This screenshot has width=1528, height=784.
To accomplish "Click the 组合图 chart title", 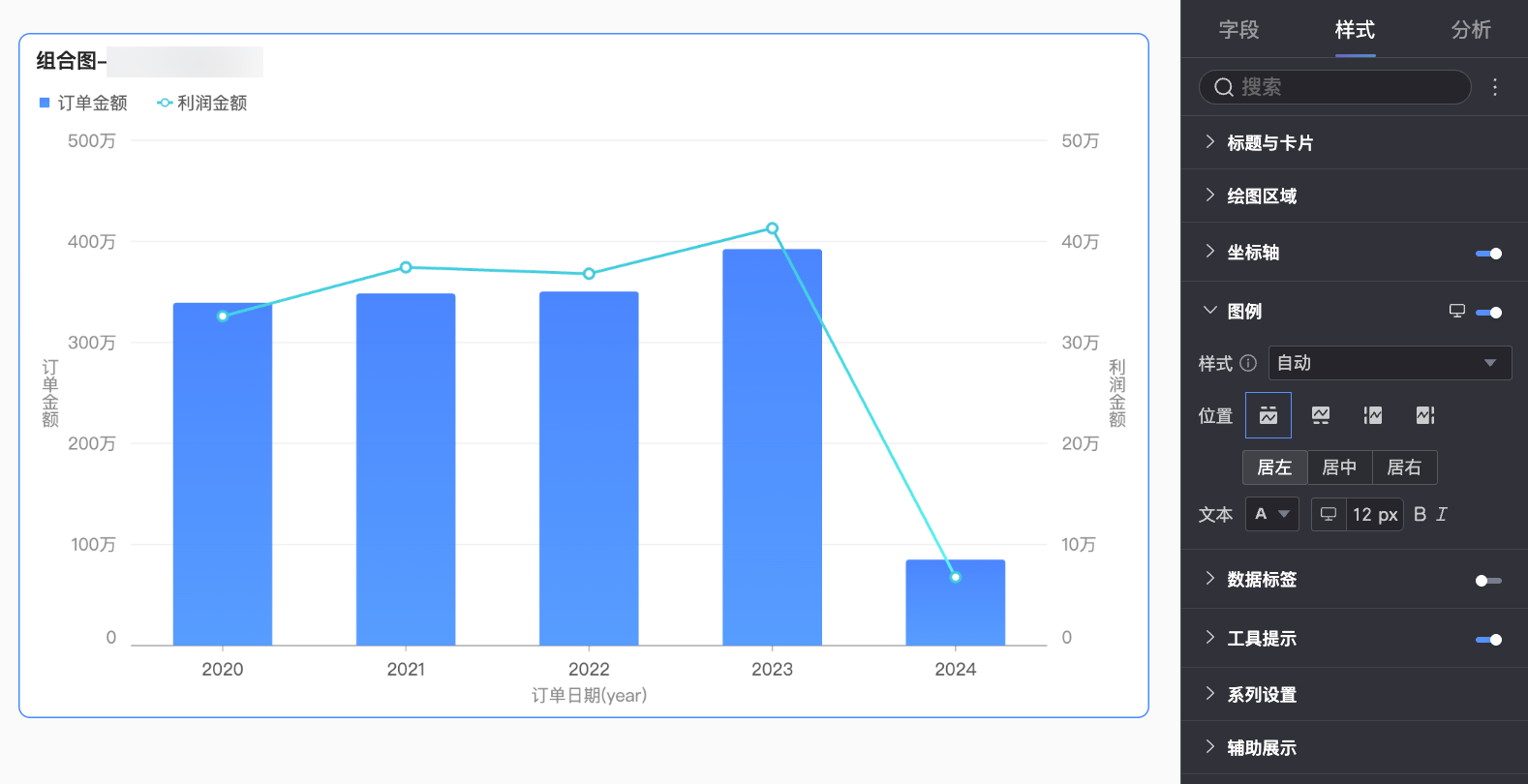I will (72, 61).
